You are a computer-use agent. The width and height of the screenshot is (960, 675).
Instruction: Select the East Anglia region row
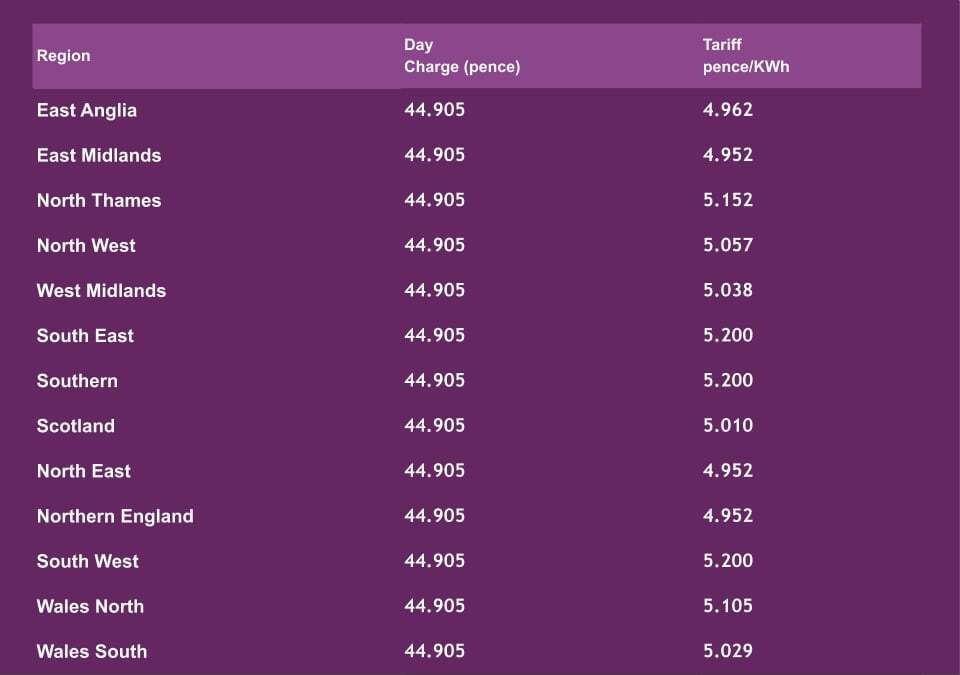[87, 110]
